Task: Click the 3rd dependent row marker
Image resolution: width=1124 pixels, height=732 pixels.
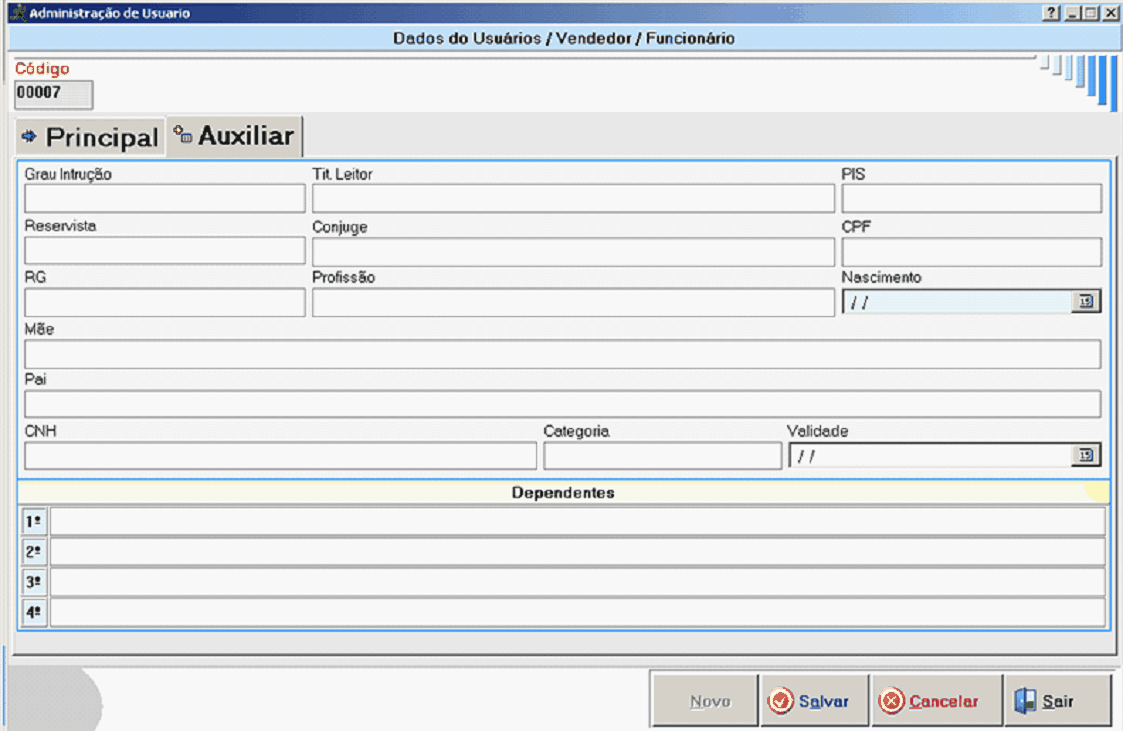Action: [x=33, y=582]
